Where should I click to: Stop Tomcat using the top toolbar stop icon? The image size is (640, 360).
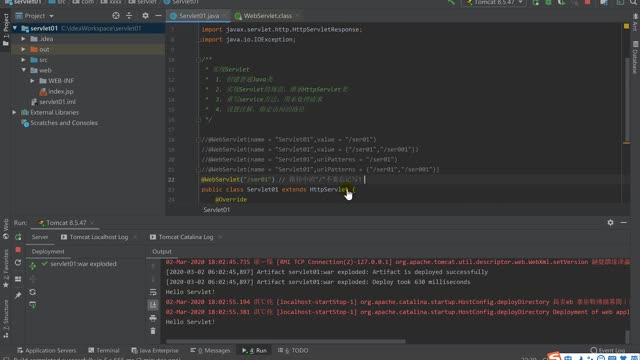coord(588,2)
